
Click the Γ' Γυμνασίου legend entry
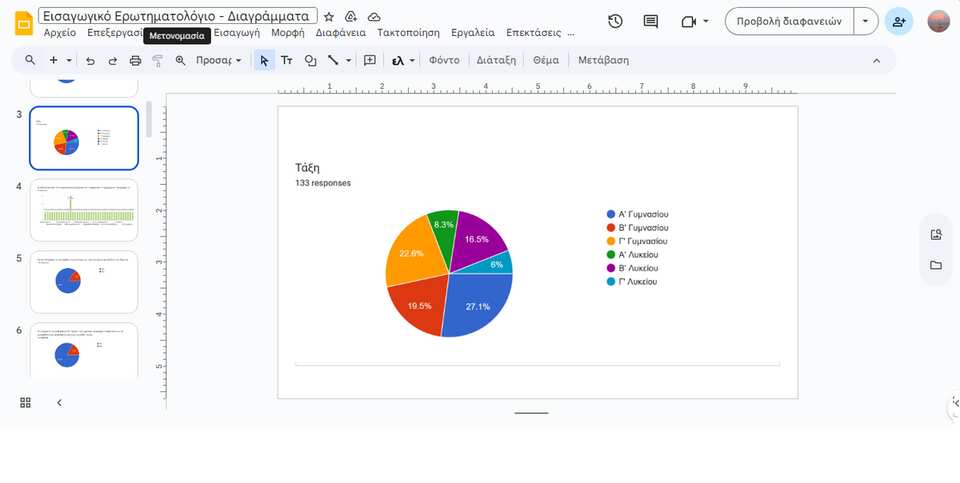point(637,241)
